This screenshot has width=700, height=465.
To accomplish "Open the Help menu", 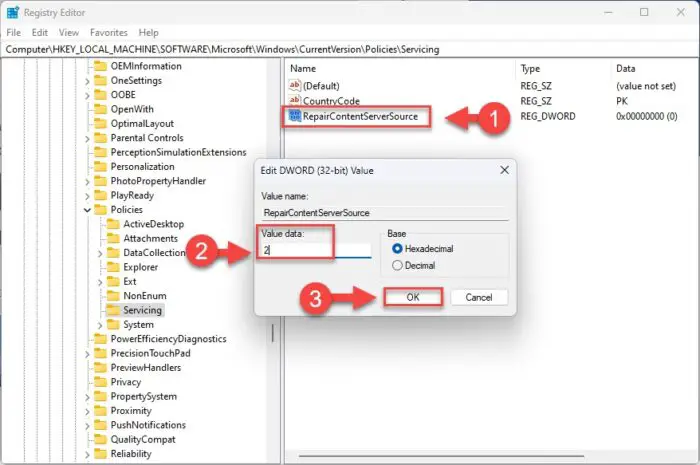I will click(x=148, y=33).
